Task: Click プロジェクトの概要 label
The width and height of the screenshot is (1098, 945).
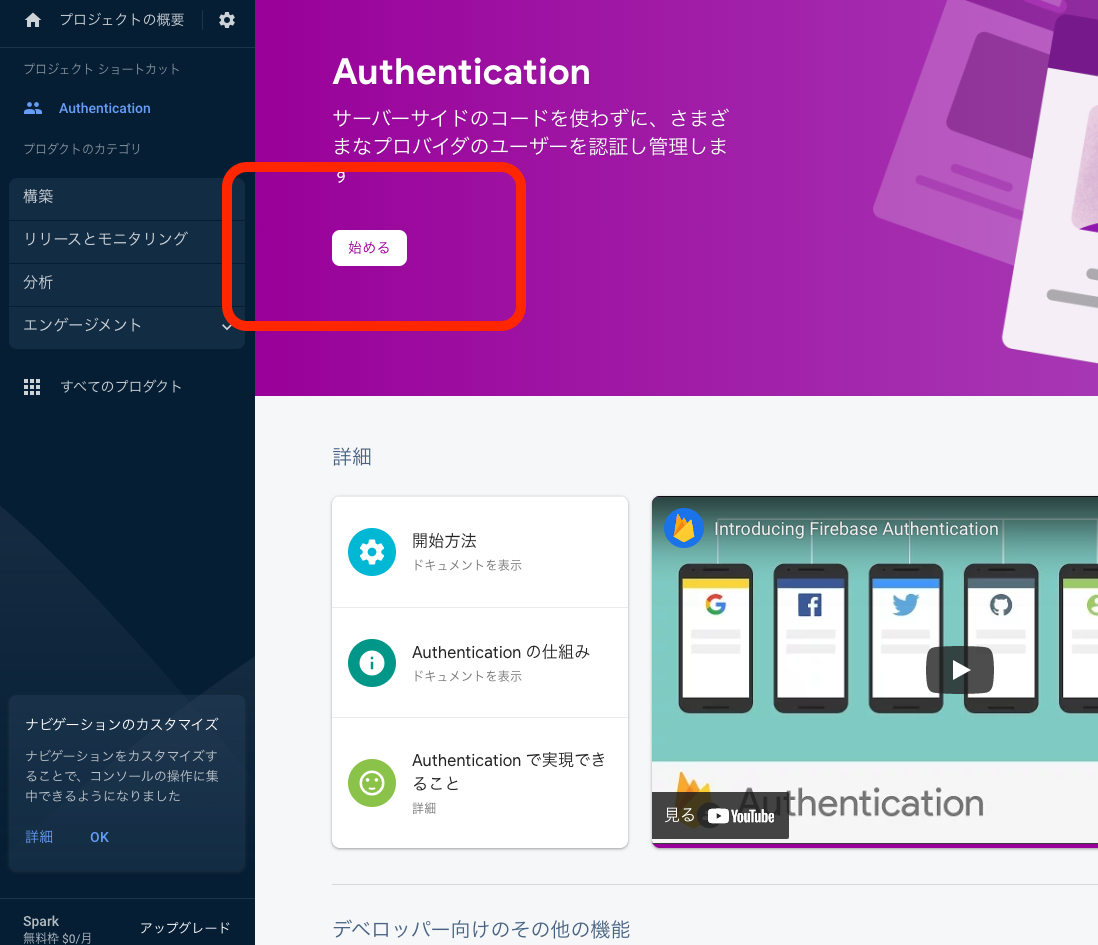Action: (x=122, y=20)
